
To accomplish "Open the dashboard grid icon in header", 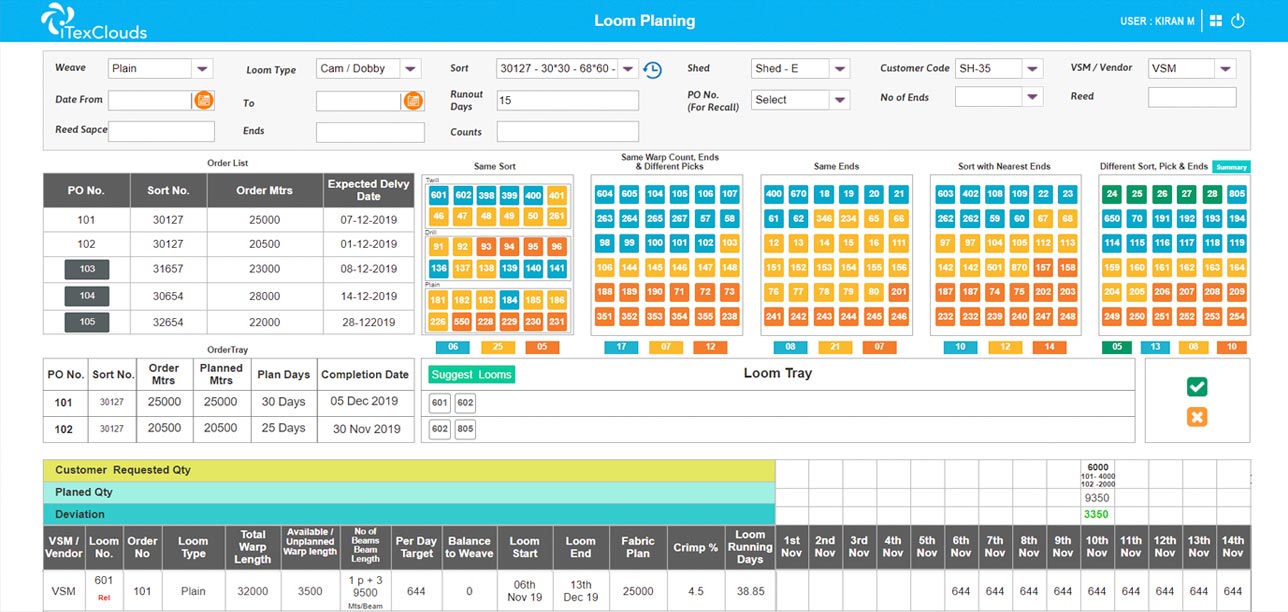I will coord(1216,21).
